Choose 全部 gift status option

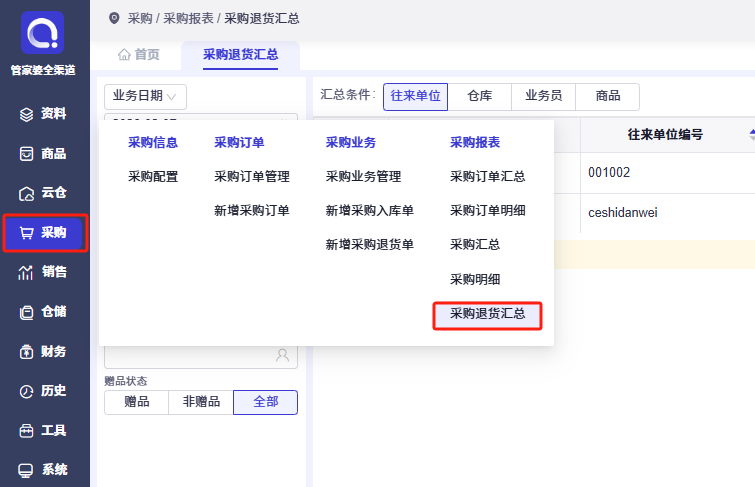pyautogui.click(x=265, y=402)
